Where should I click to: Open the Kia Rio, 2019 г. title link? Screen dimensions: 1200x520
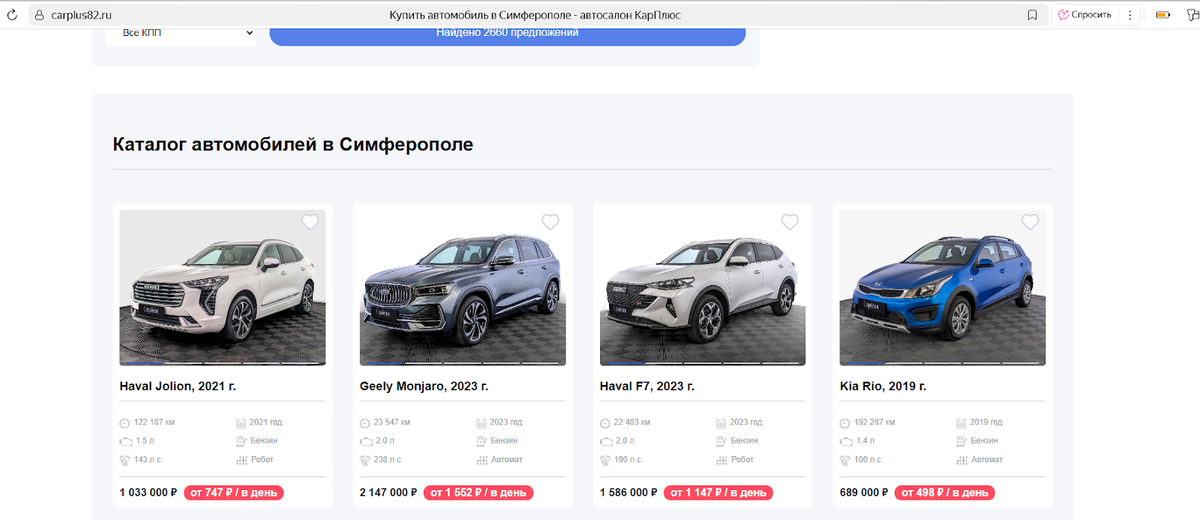tap(883, 386)
